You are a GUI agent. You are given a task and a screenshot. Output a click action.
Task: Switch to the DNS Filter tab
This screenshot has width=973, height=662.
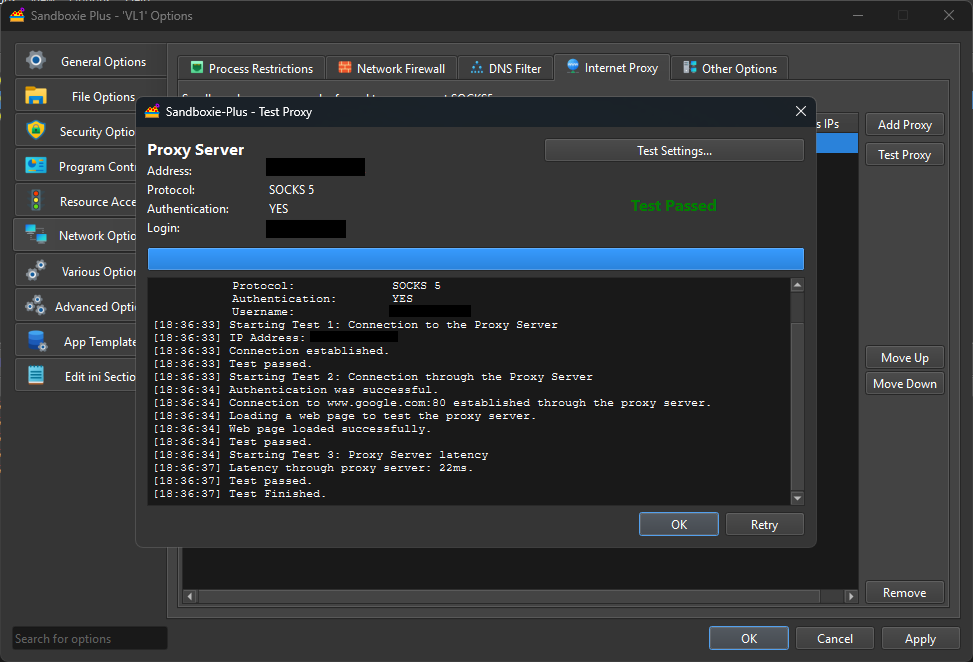[505, 68]
